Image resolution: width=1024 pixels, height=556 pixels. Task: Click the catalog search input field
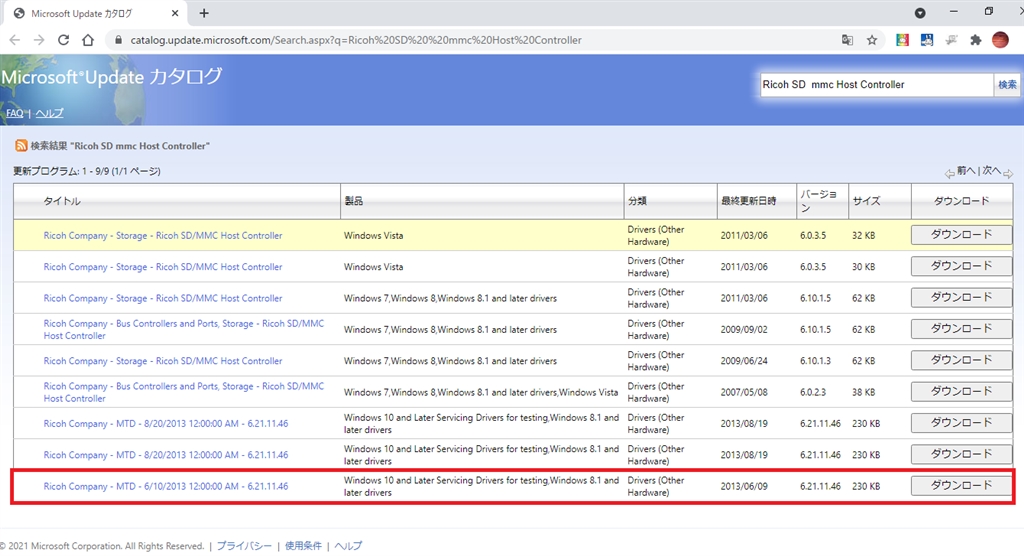(876, 84)
